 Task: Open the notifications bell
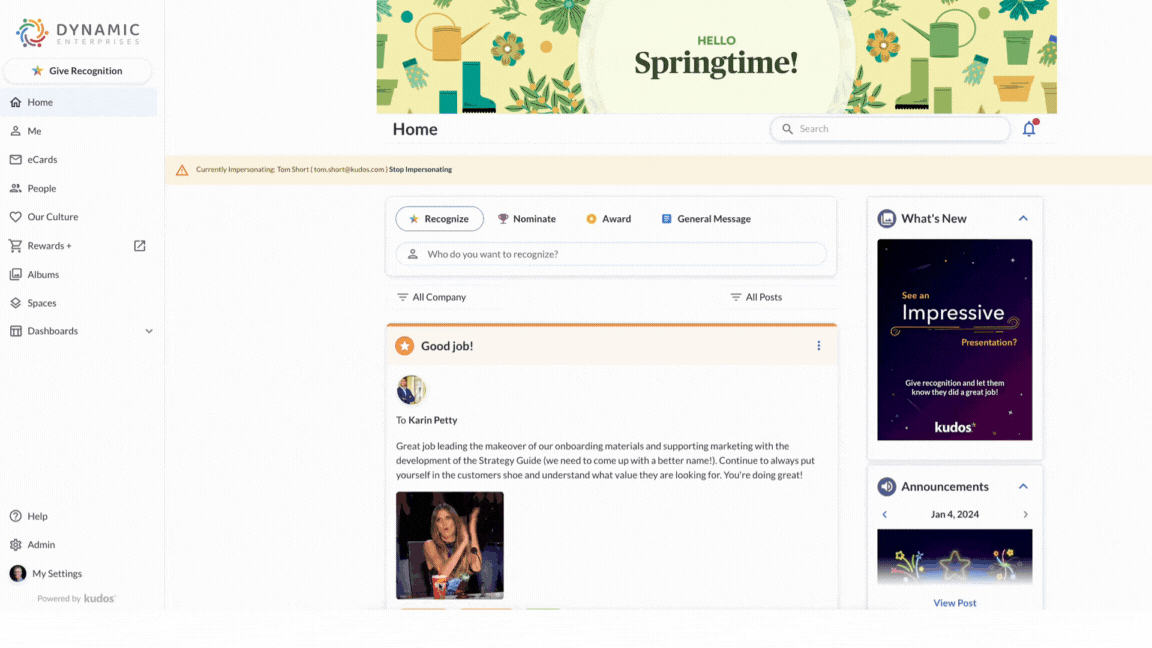[x=1029, y=129]
